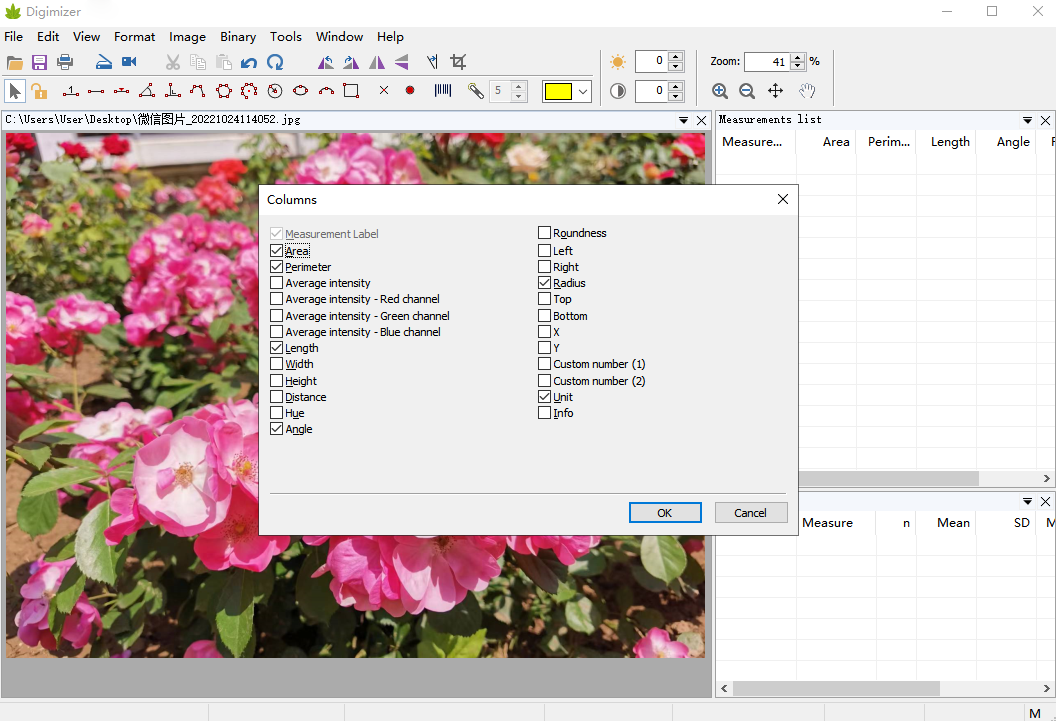Click the Zoom out magnifier icon
This screenshot has height=721, width=1056.
click(x=747, y=91)
